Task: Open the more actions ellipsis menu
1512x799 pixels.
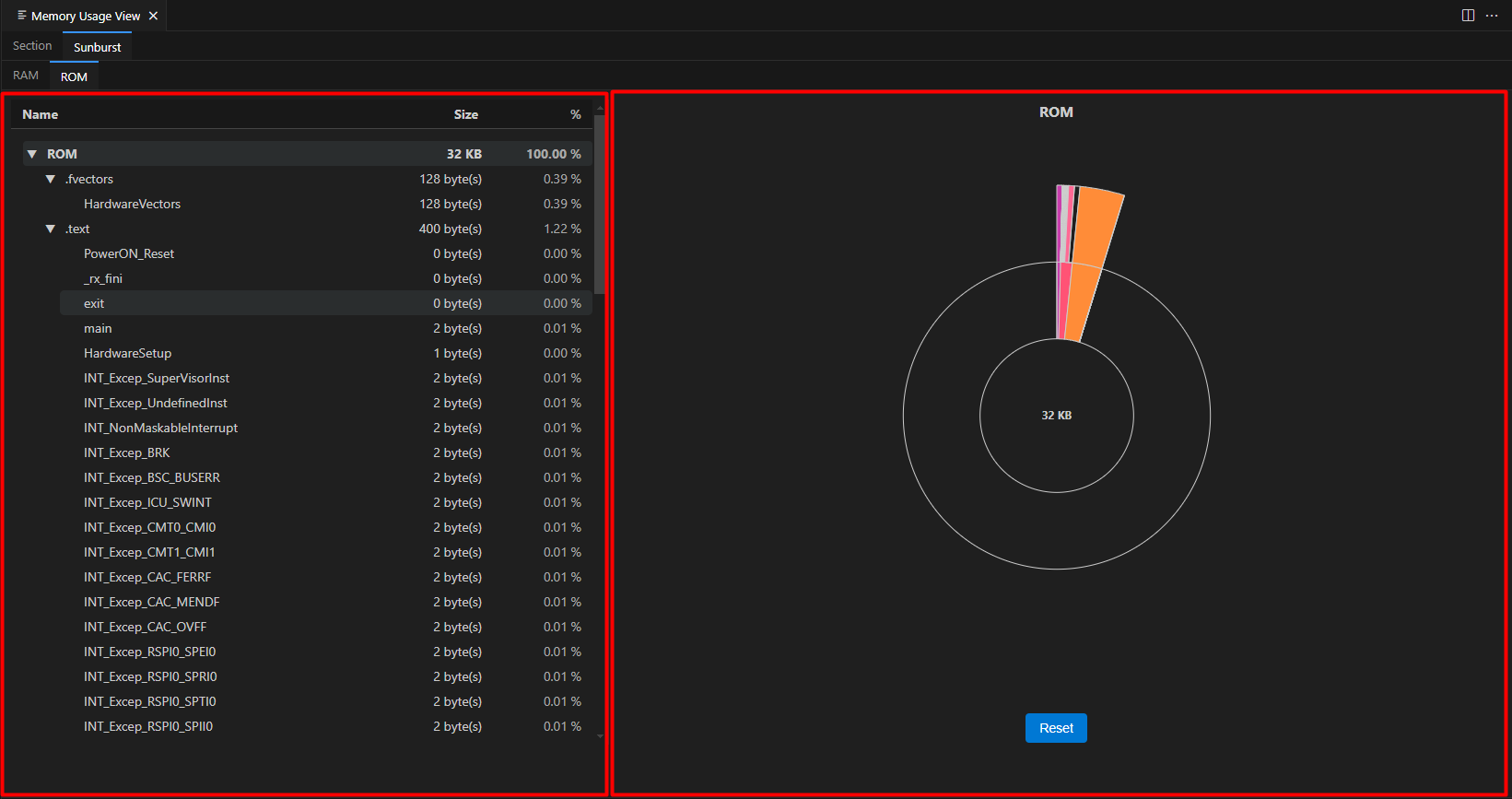Action: (x=1492, y=16)
